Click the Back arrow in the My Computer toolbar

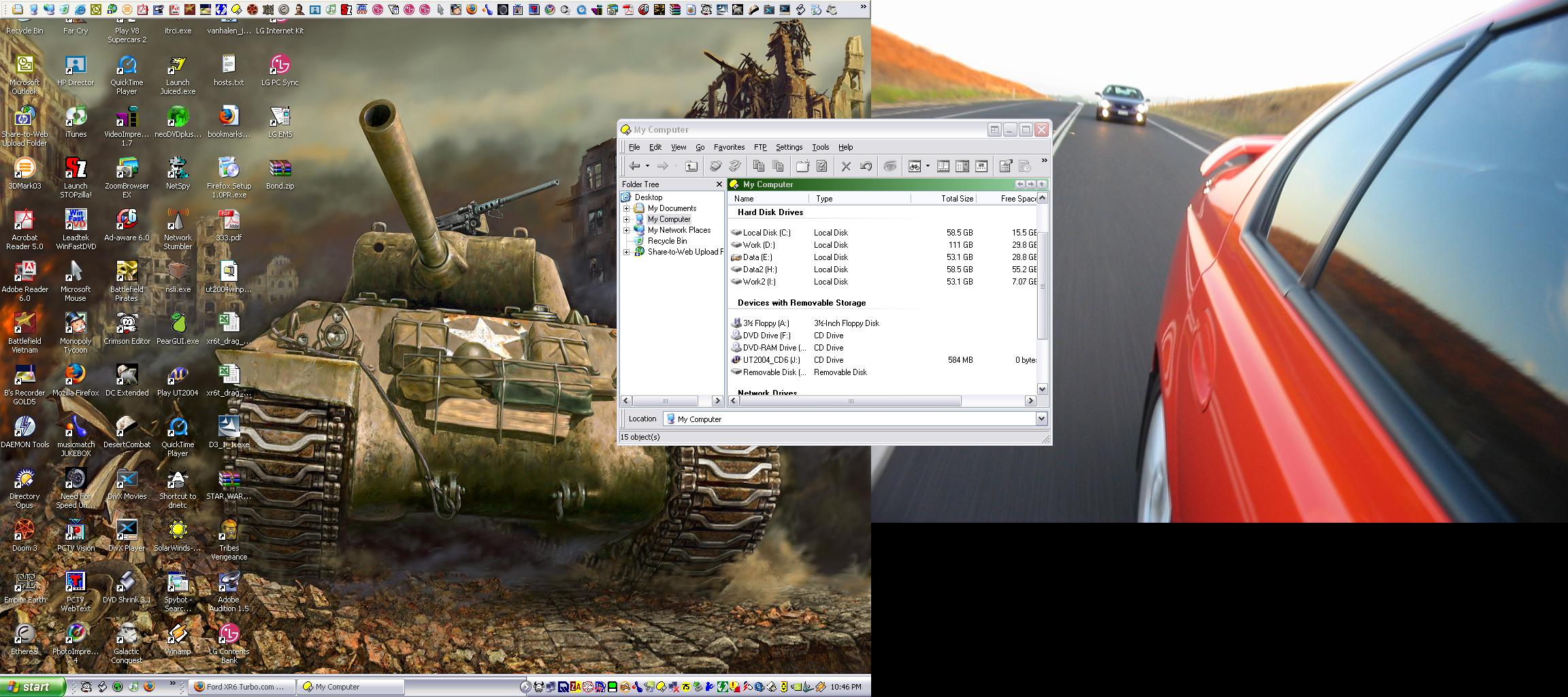coord(634,166)
